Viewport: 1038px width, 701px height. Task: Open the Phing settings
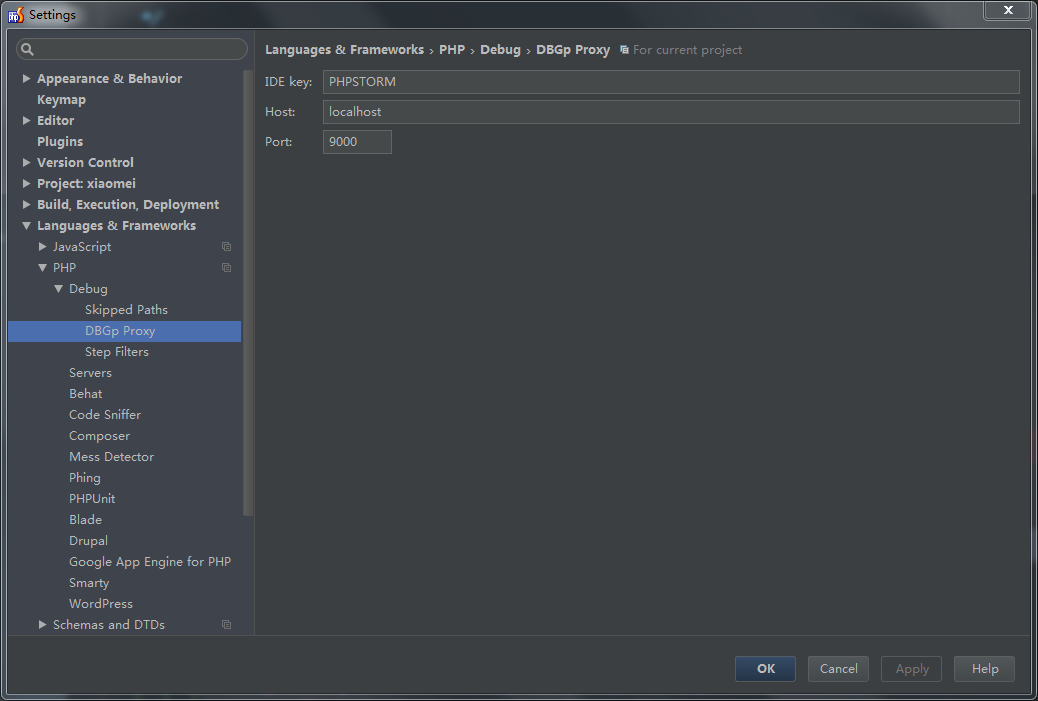pyautogui.click(x=85, y=478)
